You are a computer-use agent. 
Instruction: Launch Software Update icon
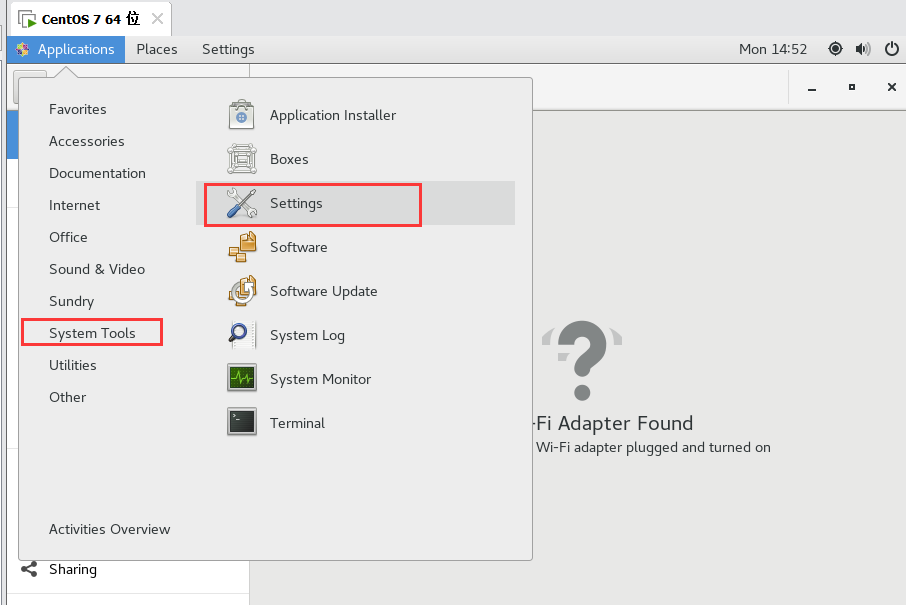point(242,291)
